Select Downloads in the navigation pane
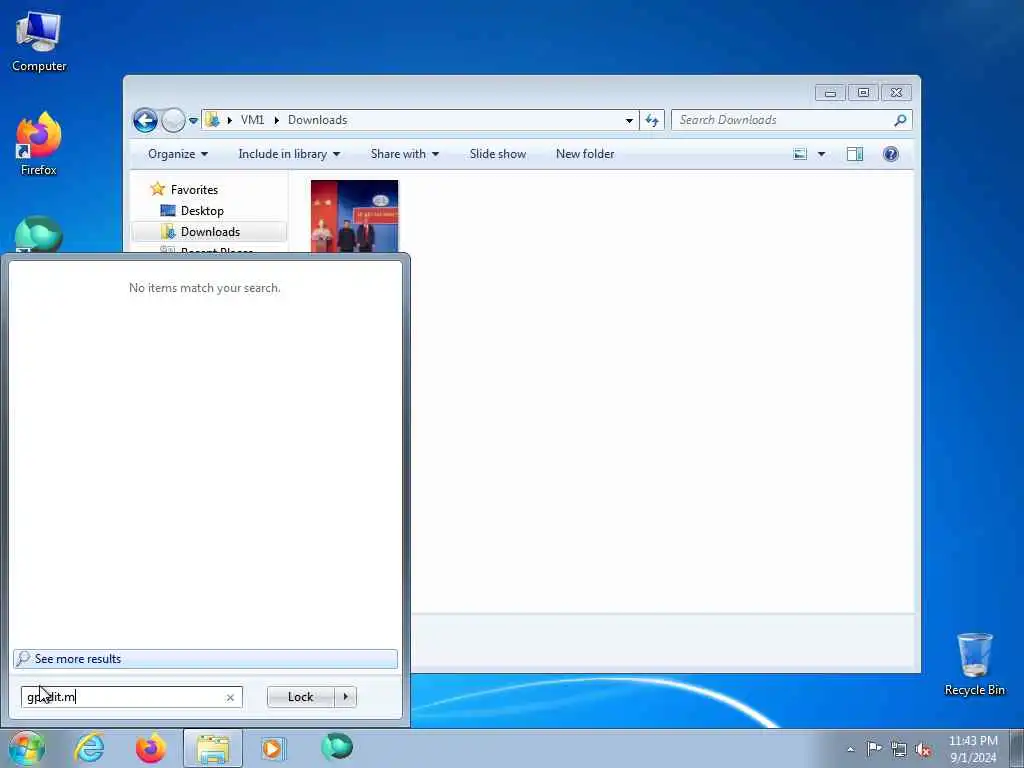This screenshot has height=768, width=1024. tap(209, 232)
